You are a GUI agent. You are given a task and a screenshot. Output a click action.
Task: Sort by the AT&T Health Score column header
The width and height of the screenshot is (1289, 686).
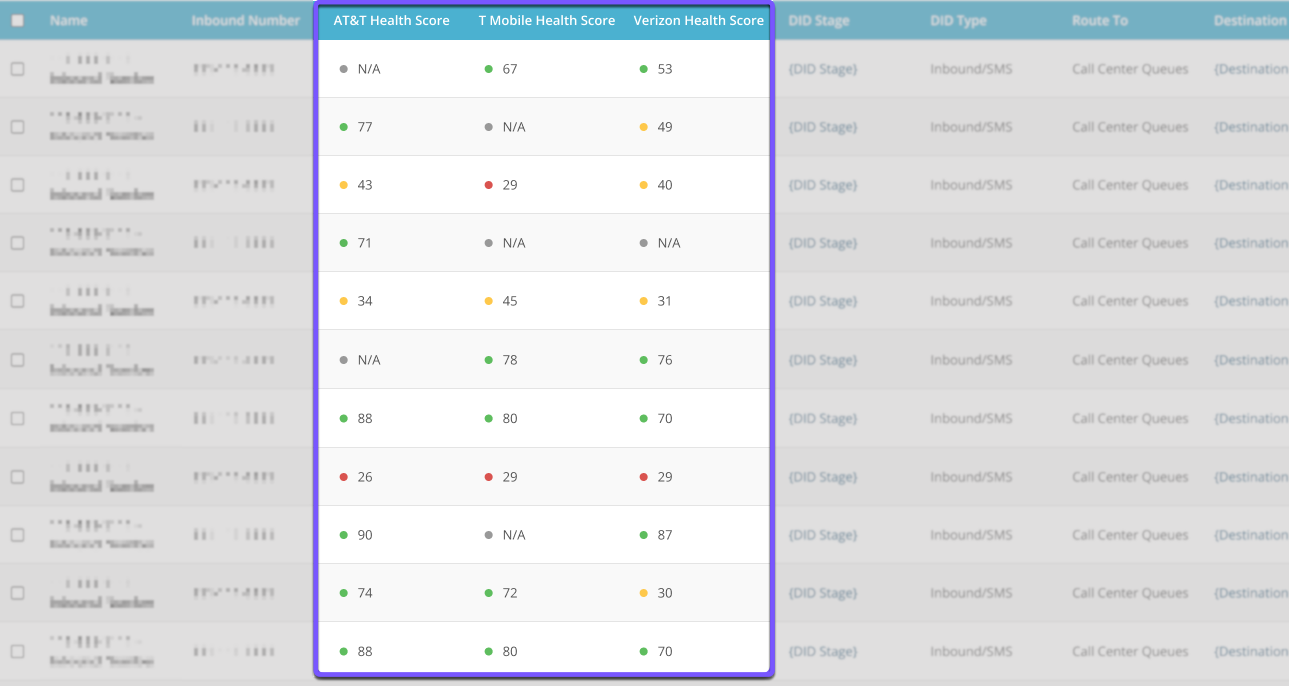coord(391,20)
